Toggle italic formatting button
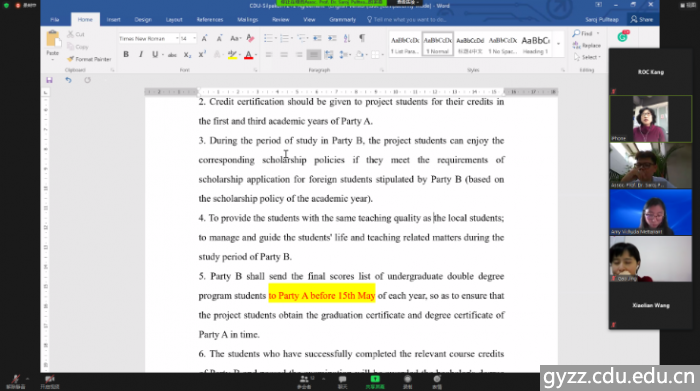This screenshot has width=700, height=391. (141, 54)
